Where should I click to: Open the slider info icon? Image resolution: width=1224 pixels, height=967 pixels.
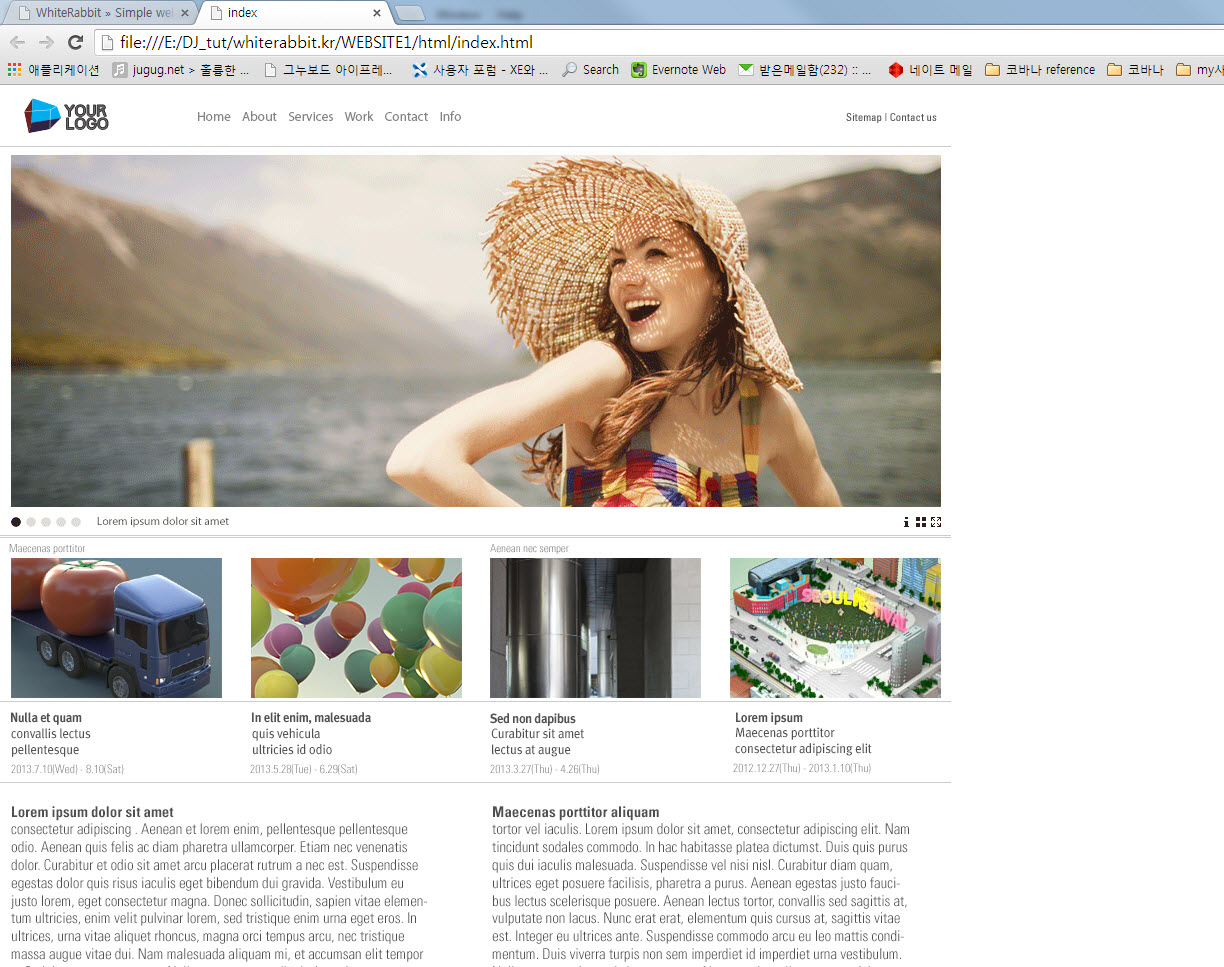906,522
